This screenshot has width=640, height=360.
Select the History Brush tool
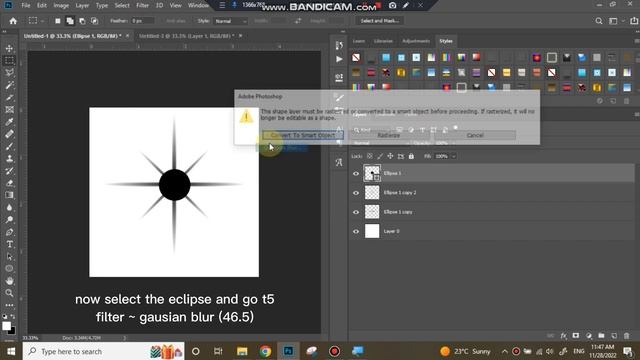click(9, 171)
